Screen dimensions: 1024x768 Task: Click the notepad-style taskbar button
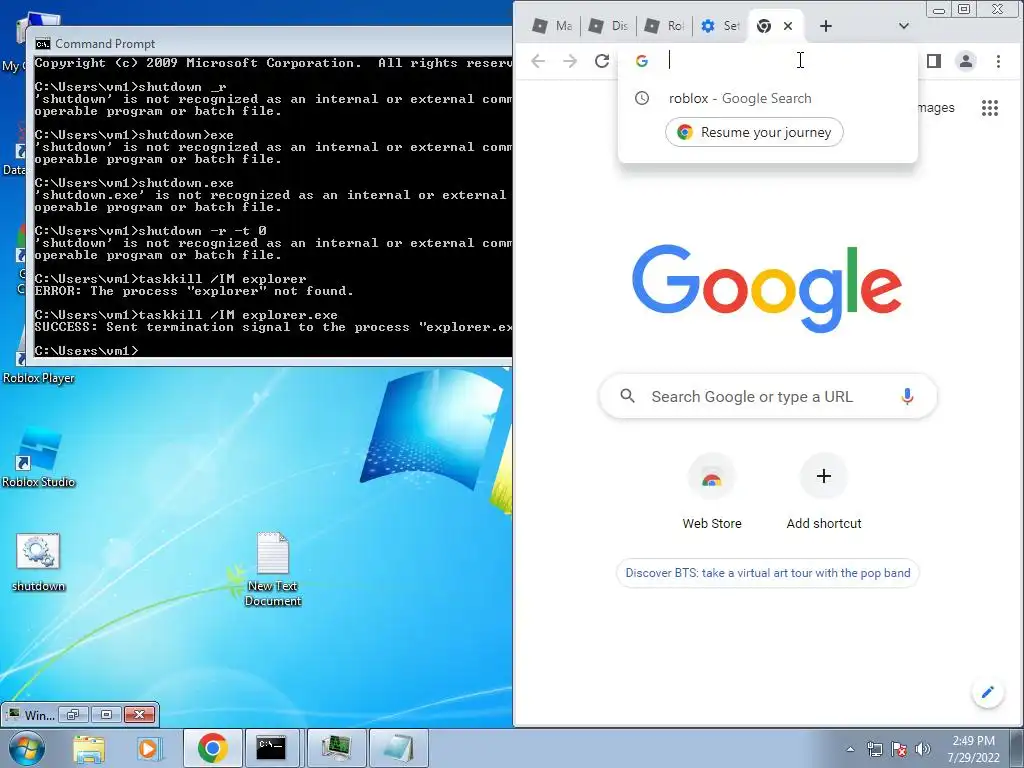(x=399, y=748)
